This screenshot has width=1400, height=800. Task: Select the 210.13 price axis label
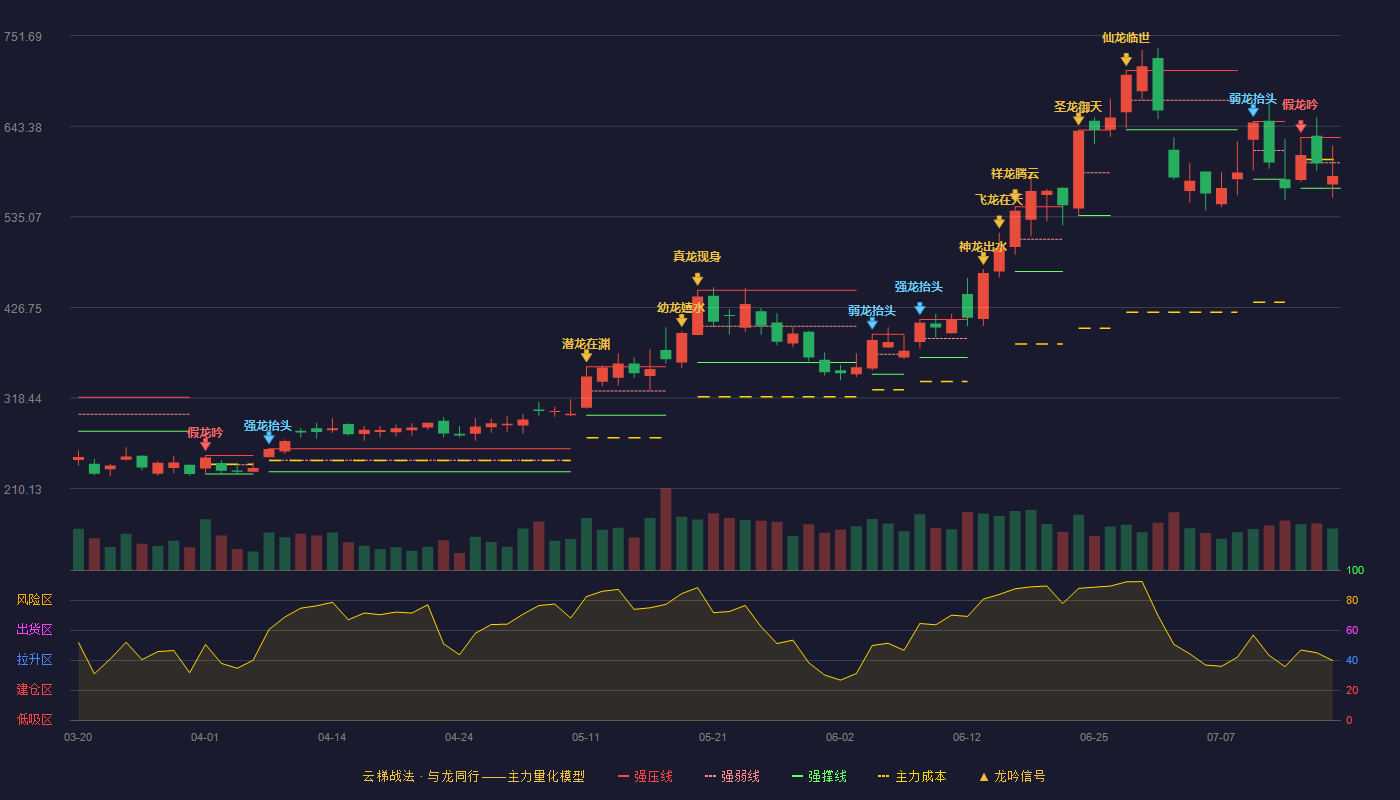coord(23,489)
